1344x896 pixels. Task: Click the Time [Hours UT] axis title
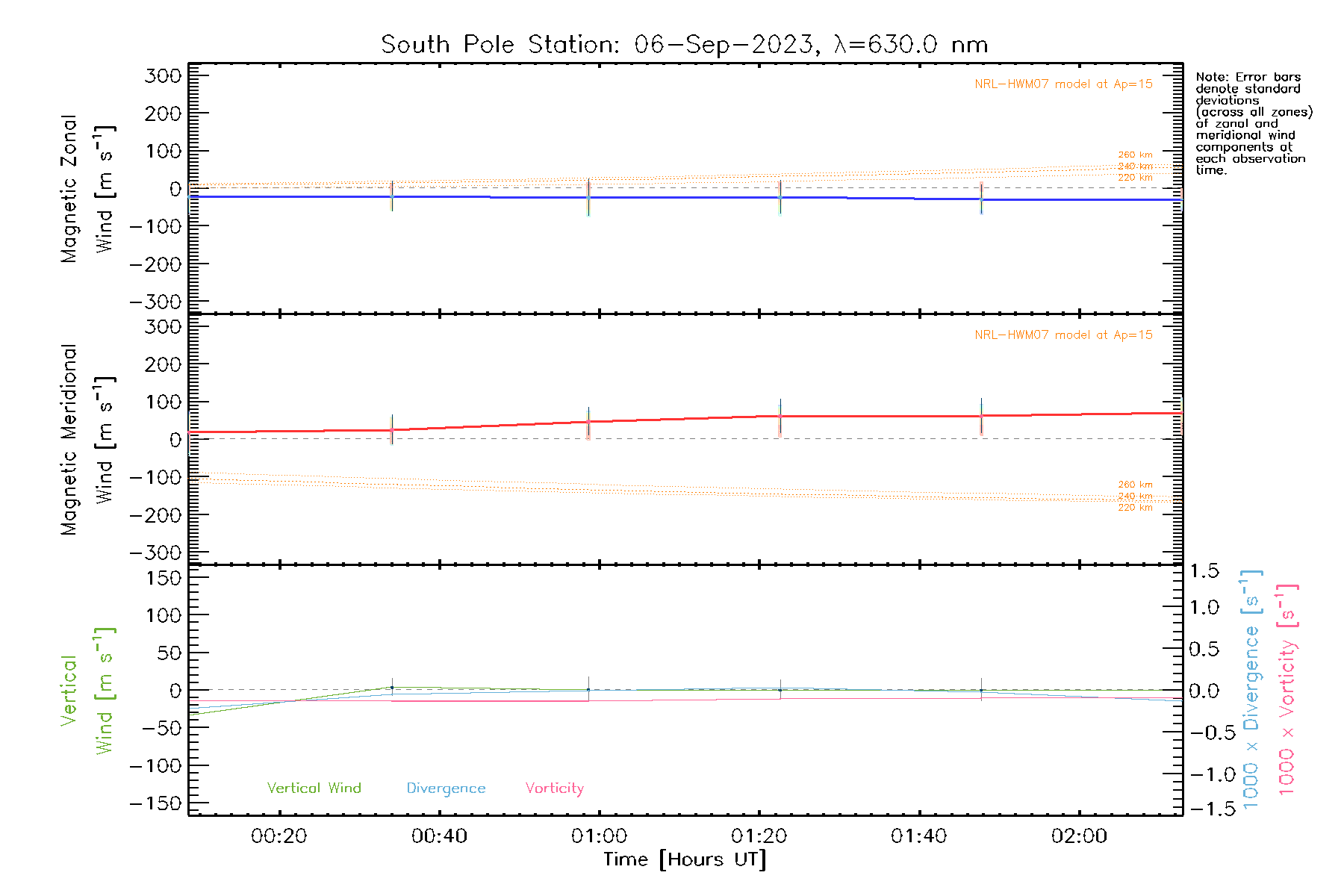click(685, 860)
